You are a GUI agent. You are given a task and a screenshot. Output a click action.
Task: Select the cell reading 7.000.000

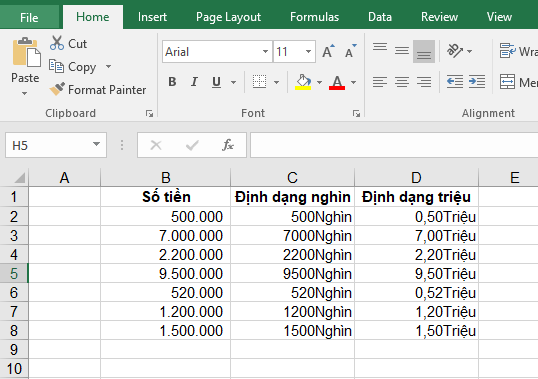(166, 236)
